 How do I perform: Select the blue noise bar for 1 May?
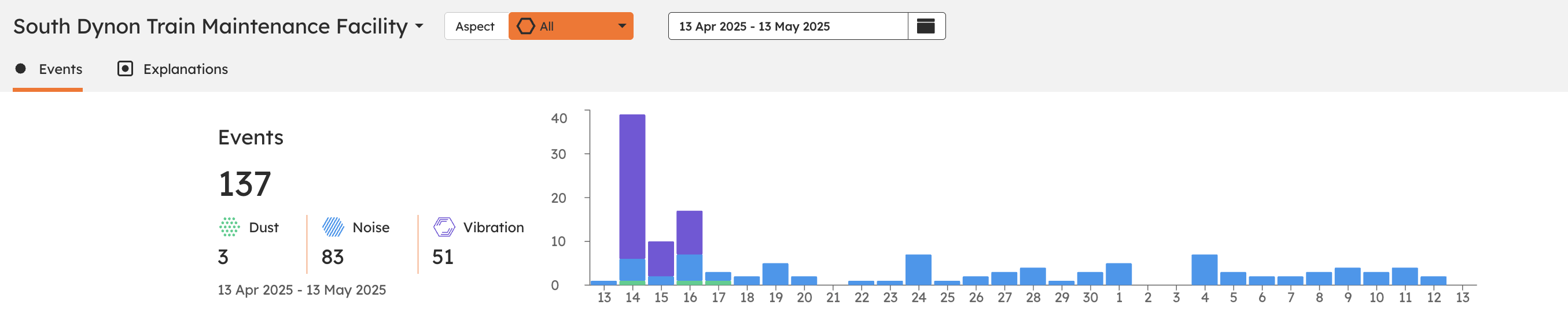click(1118, 274)
